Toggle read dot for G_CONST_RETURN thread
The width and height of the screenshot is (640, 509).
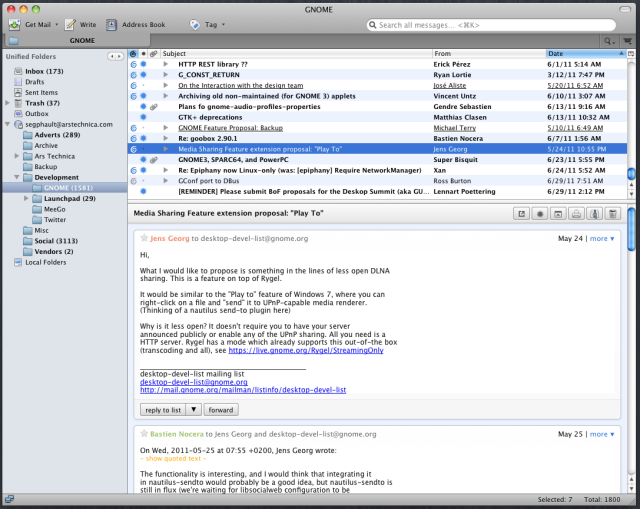(x=143, y=75)
